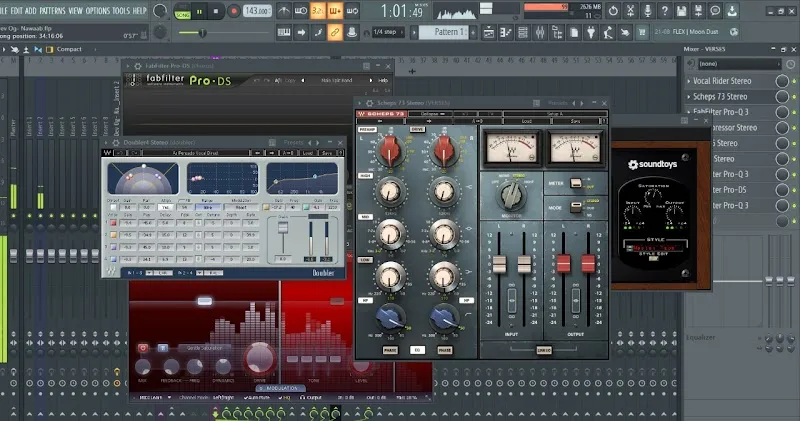
Task: Click the question mark help icon
Action: click(664, 11)
